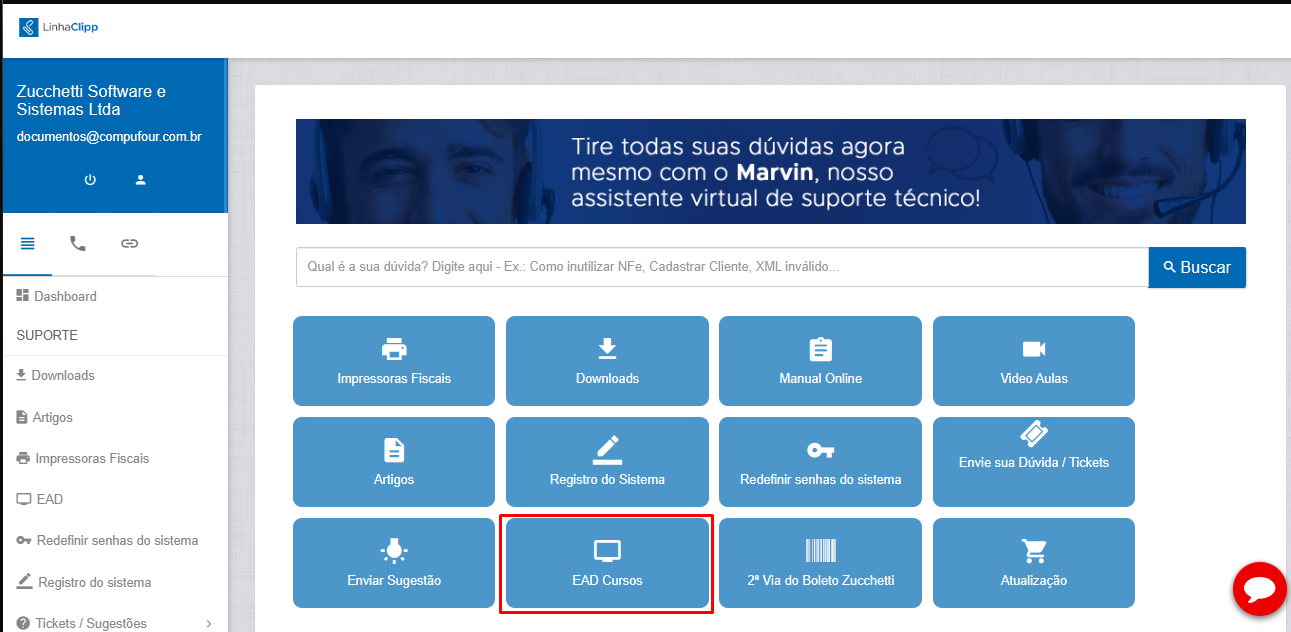This screenshot has height=632, width=1291.
Task: Open the EAD Cursos tile
Action: (607, 563)
